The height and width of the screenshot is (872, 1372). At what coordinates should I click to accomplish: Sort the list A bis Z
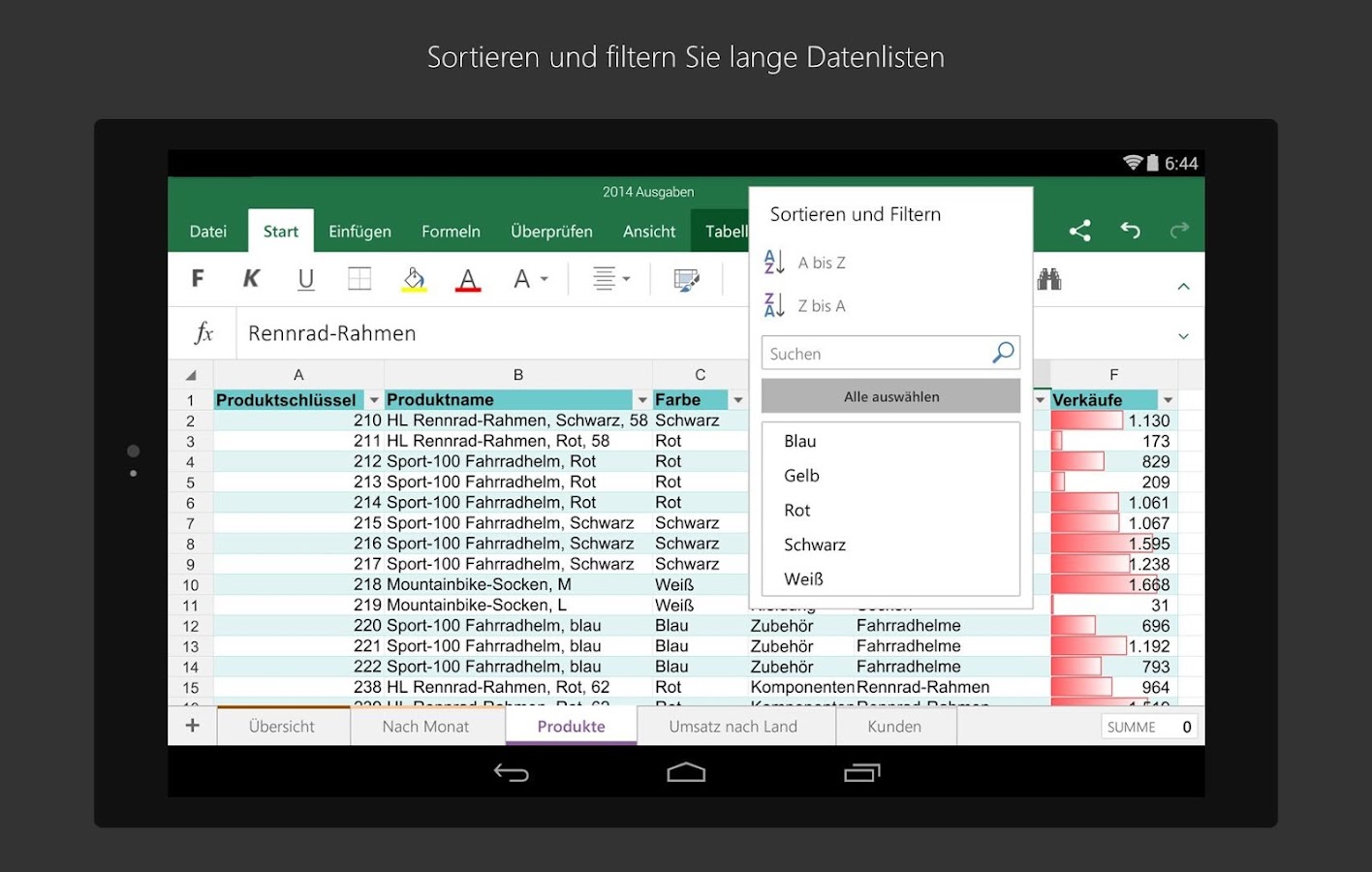click(x=821, y=262)
